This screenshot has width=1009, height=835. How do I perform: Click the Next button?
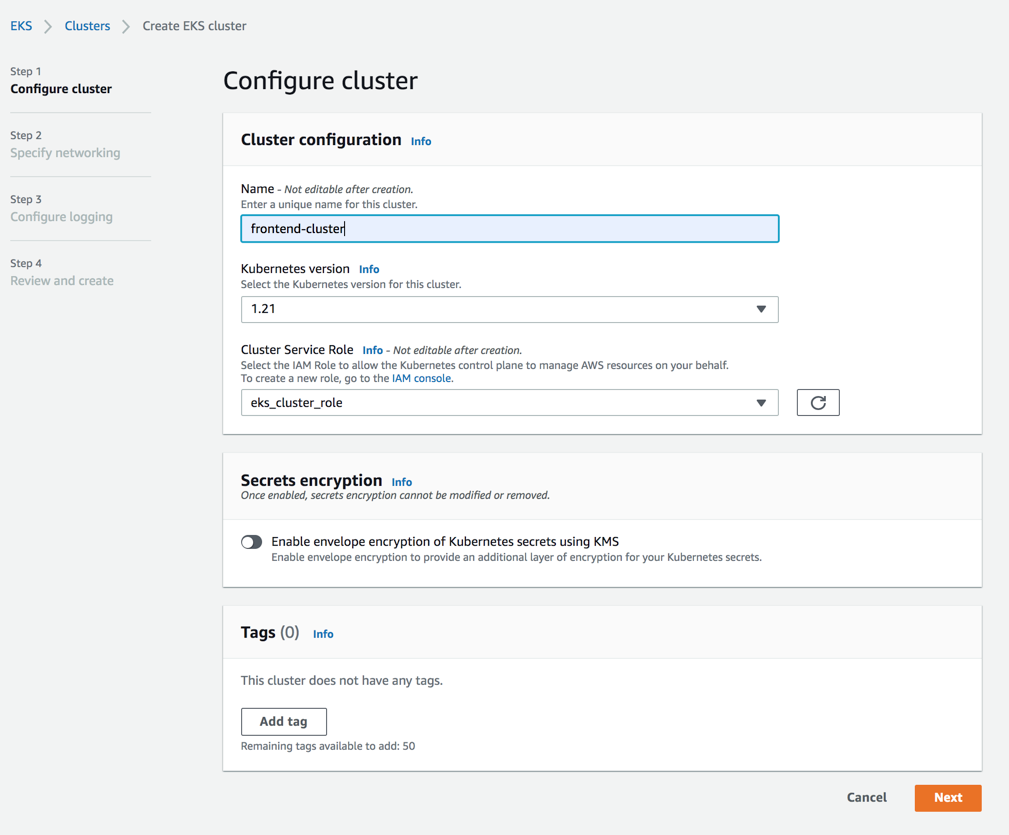click(947, 797)
